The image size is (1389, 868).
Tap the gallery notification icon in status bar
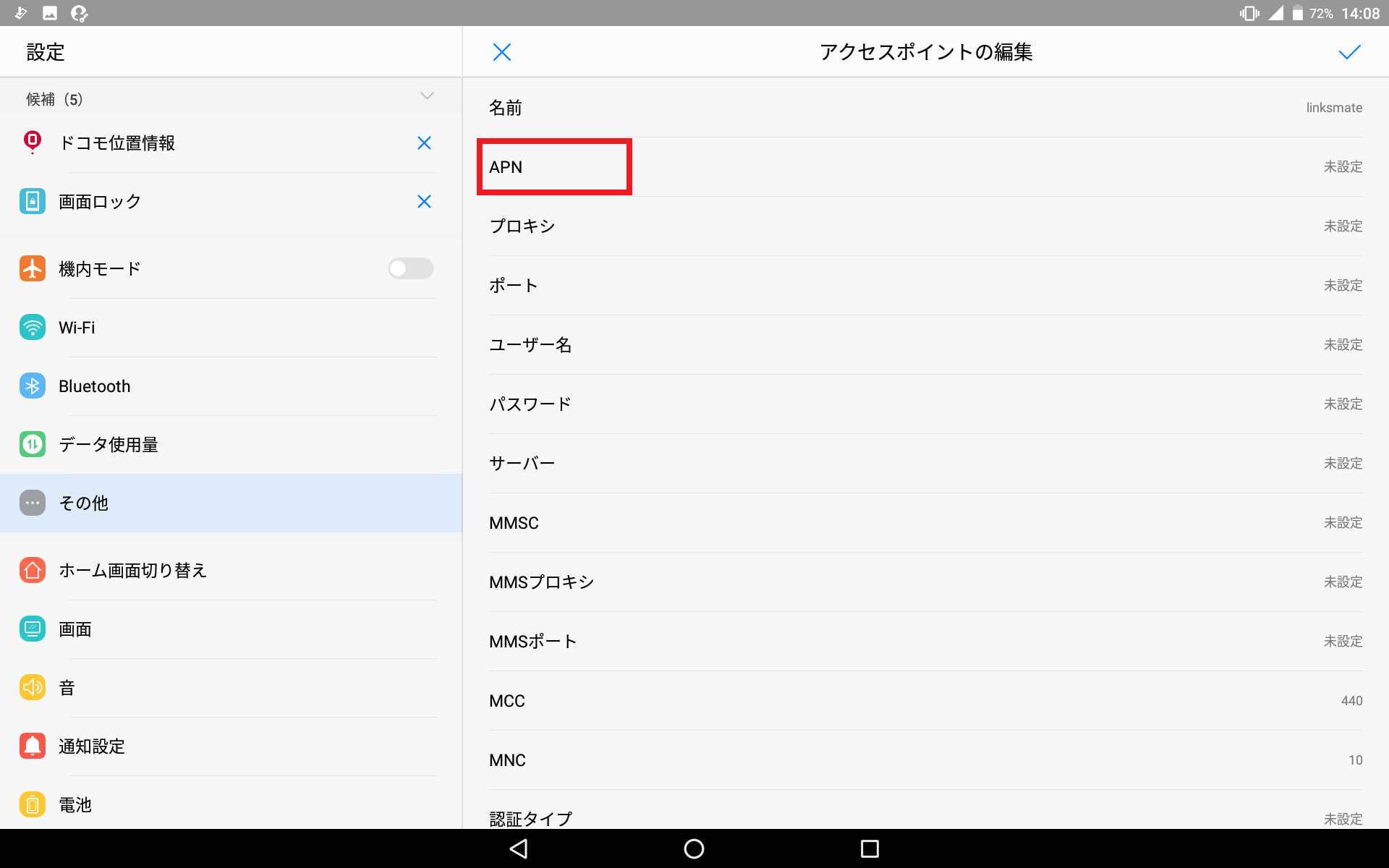pyautogui.click(x=50, y=13)
